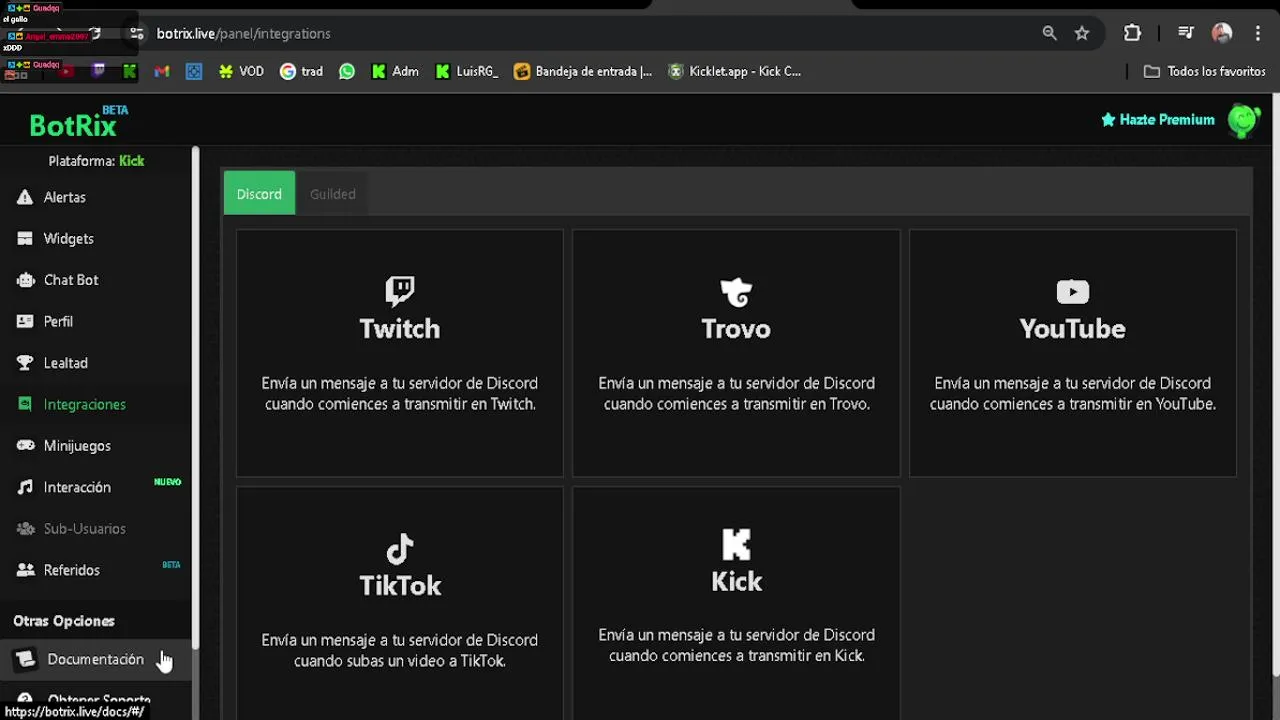
Task: Click the Perfil menu item label
Action: [58, 322]
